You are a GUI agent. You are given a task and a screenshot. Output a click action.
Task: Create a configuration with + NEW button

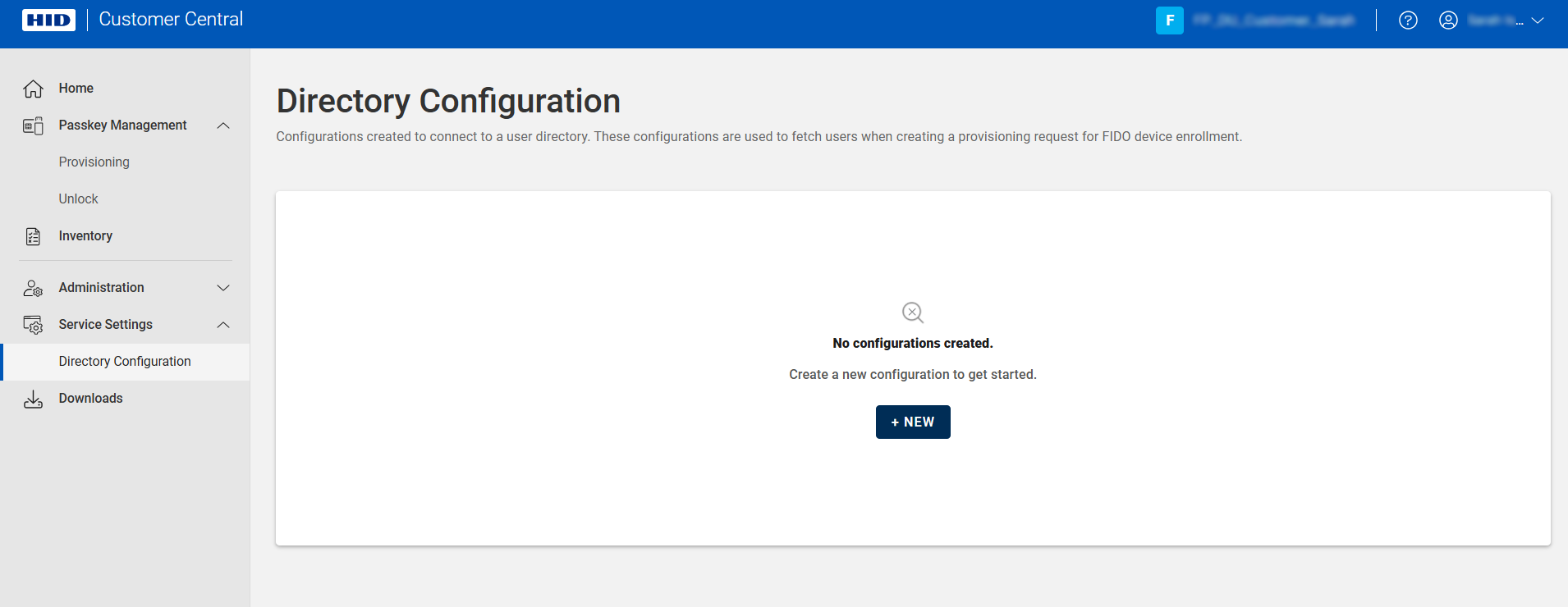912,422
